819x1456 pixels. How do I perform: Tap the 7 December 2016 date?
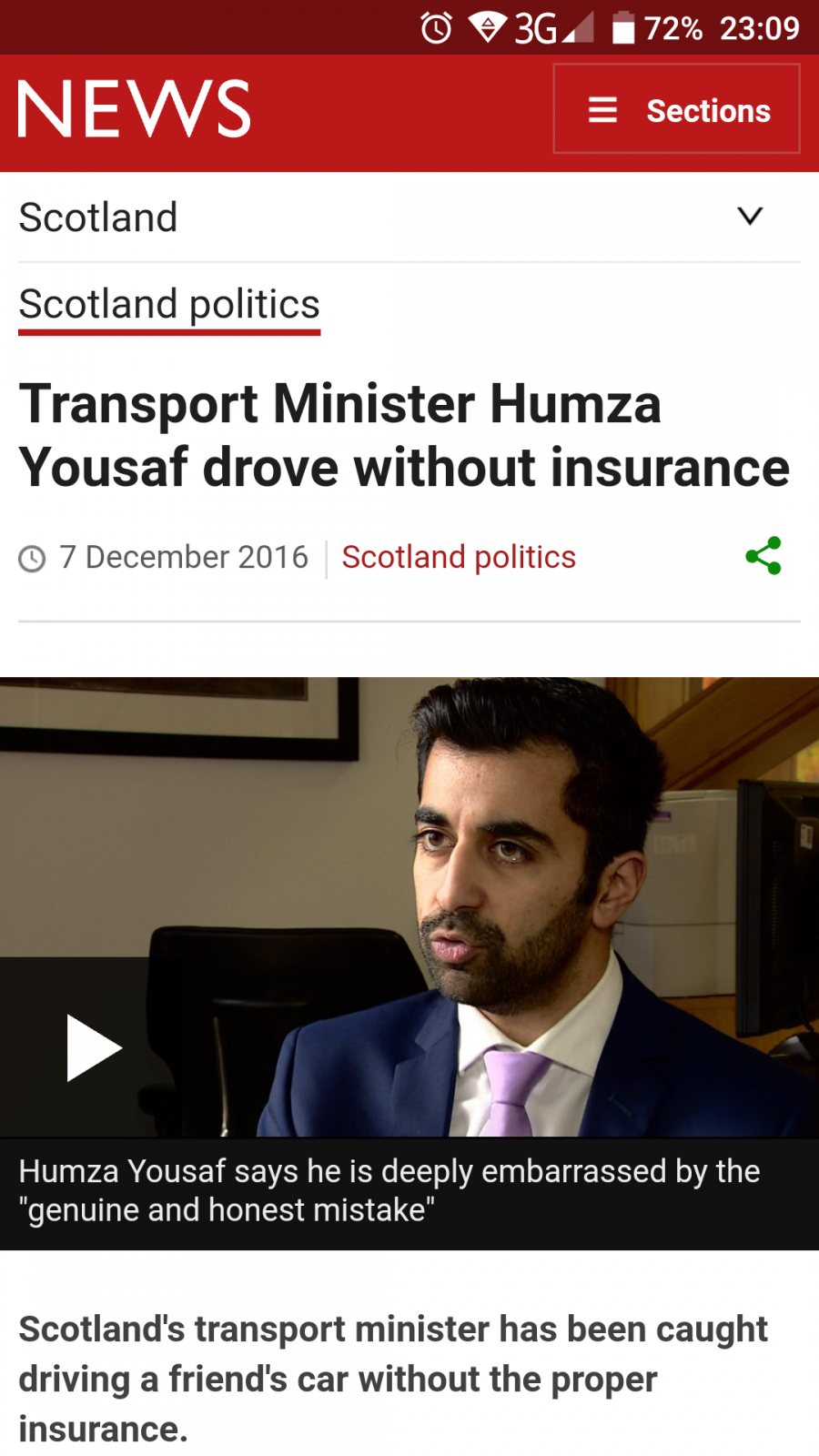(184, 557)
